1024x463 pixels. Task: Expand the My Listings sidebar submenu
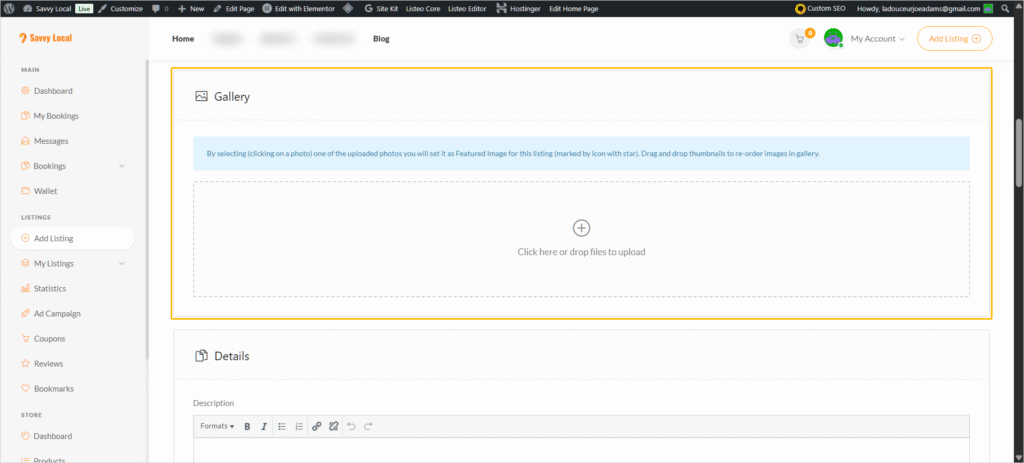pos(122,264)
